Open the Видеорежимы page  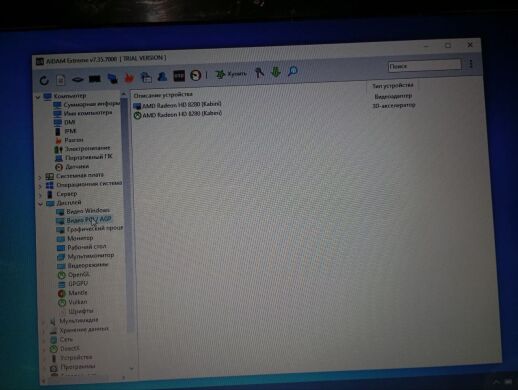tap(88, 265)
